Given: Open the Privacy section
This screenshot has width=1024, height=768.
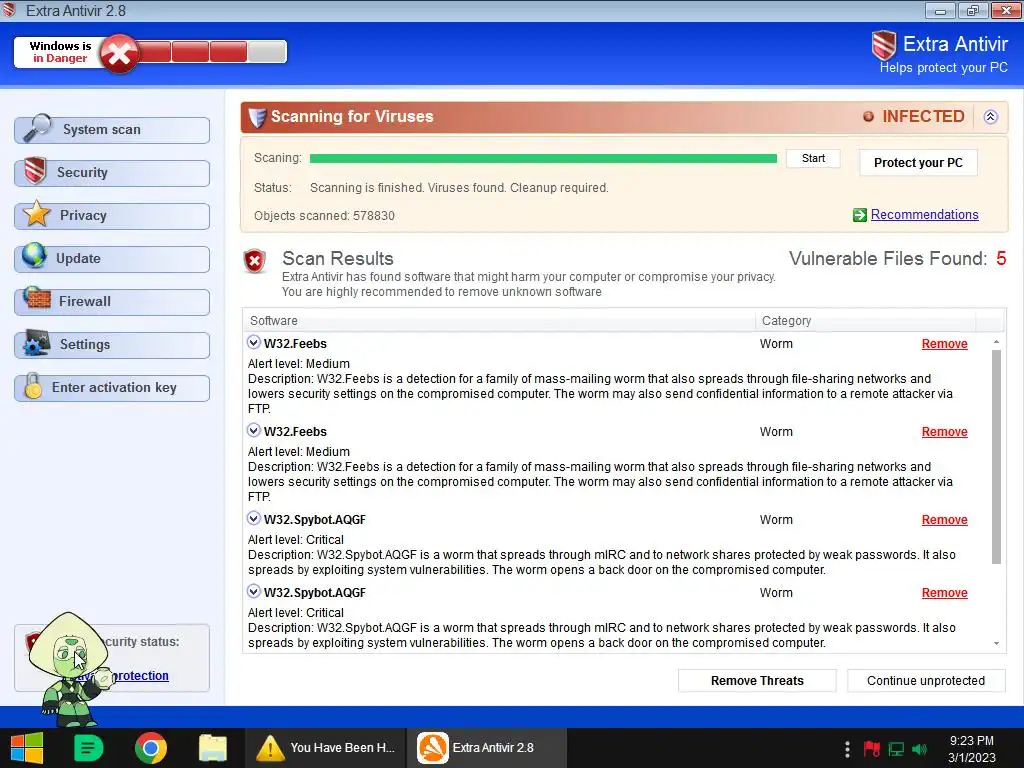Looking at the screenshot, I should (x=112, y=216).
